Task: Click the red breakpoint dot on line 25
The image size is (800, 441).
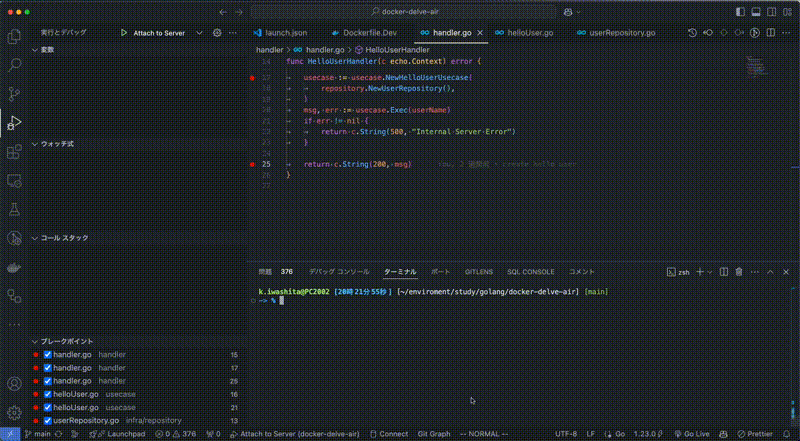Action: point(254,164)
